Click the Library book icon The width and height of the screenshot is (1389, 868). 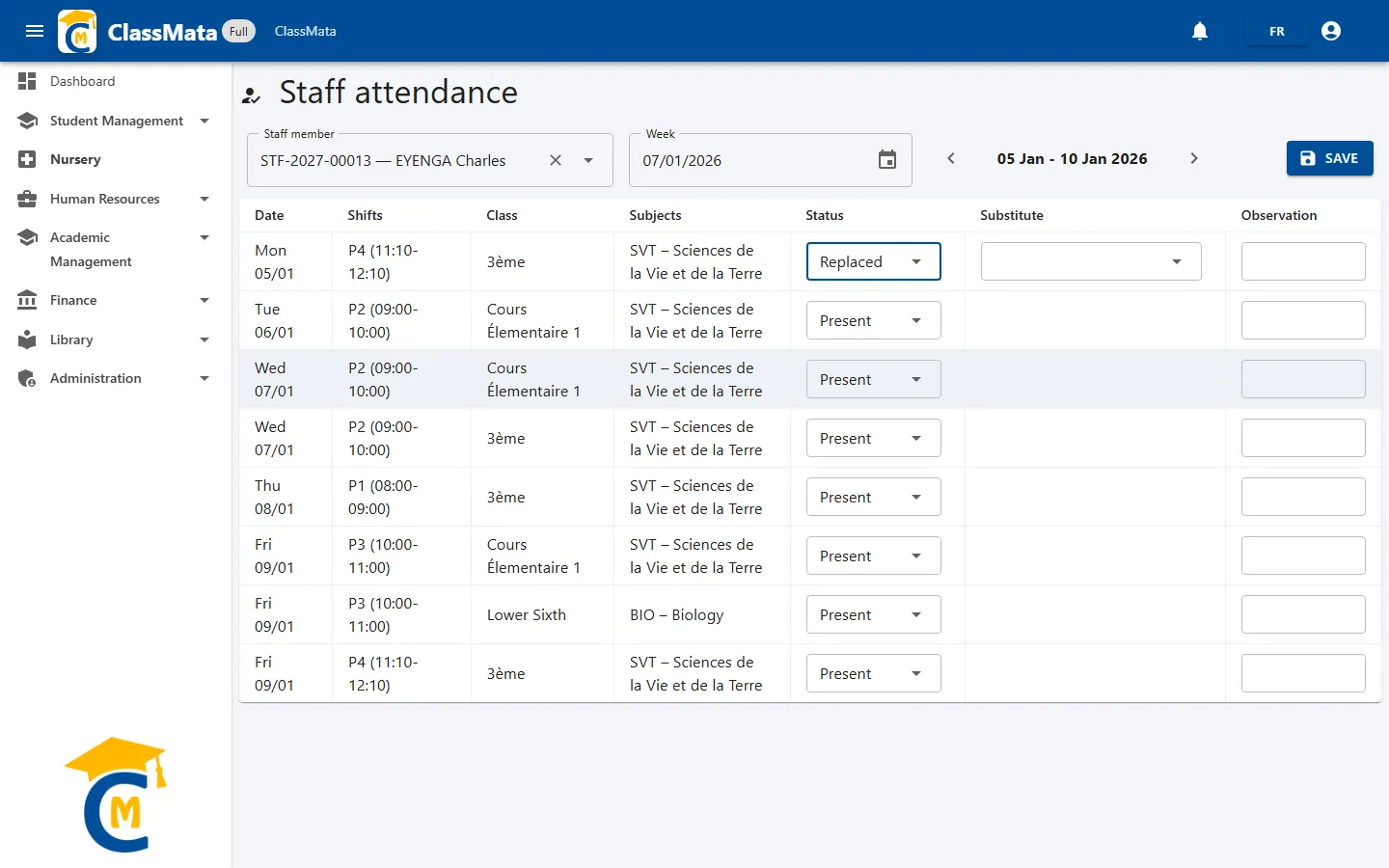27,339
